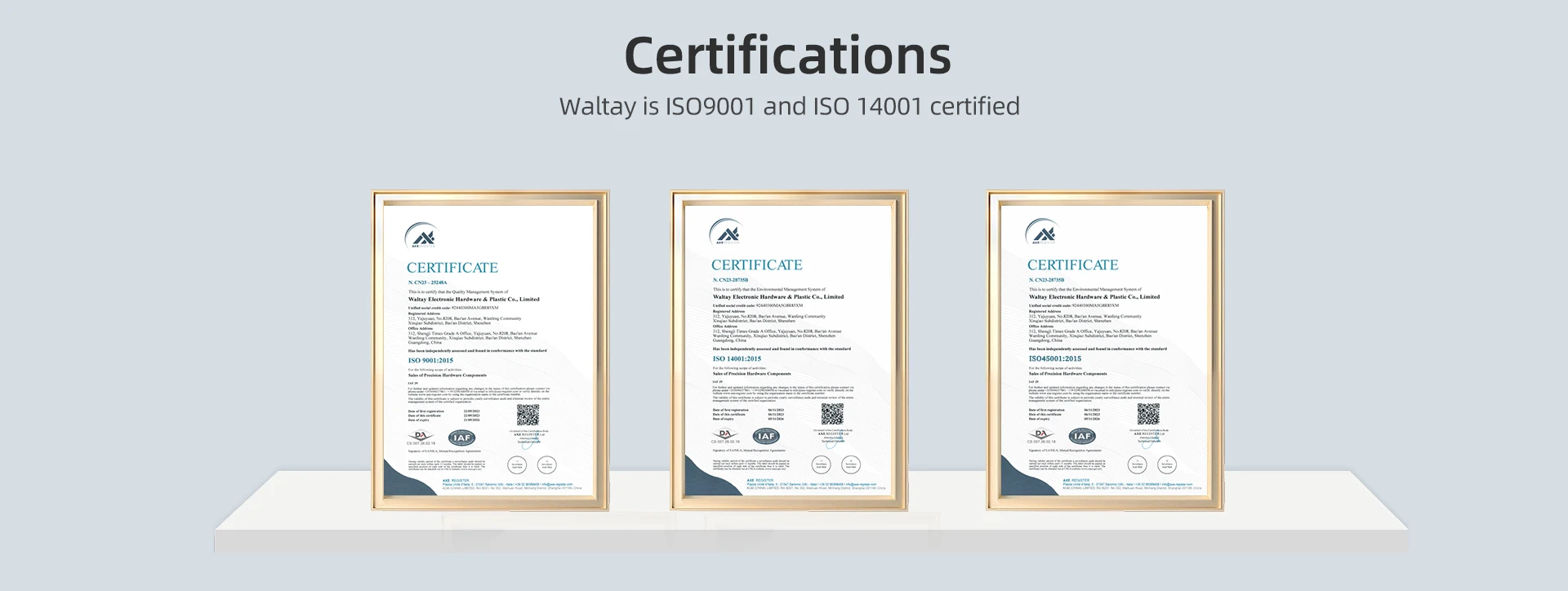Click the CERTIFICATE title on the rightmost framed certificate

[1072, 265]
